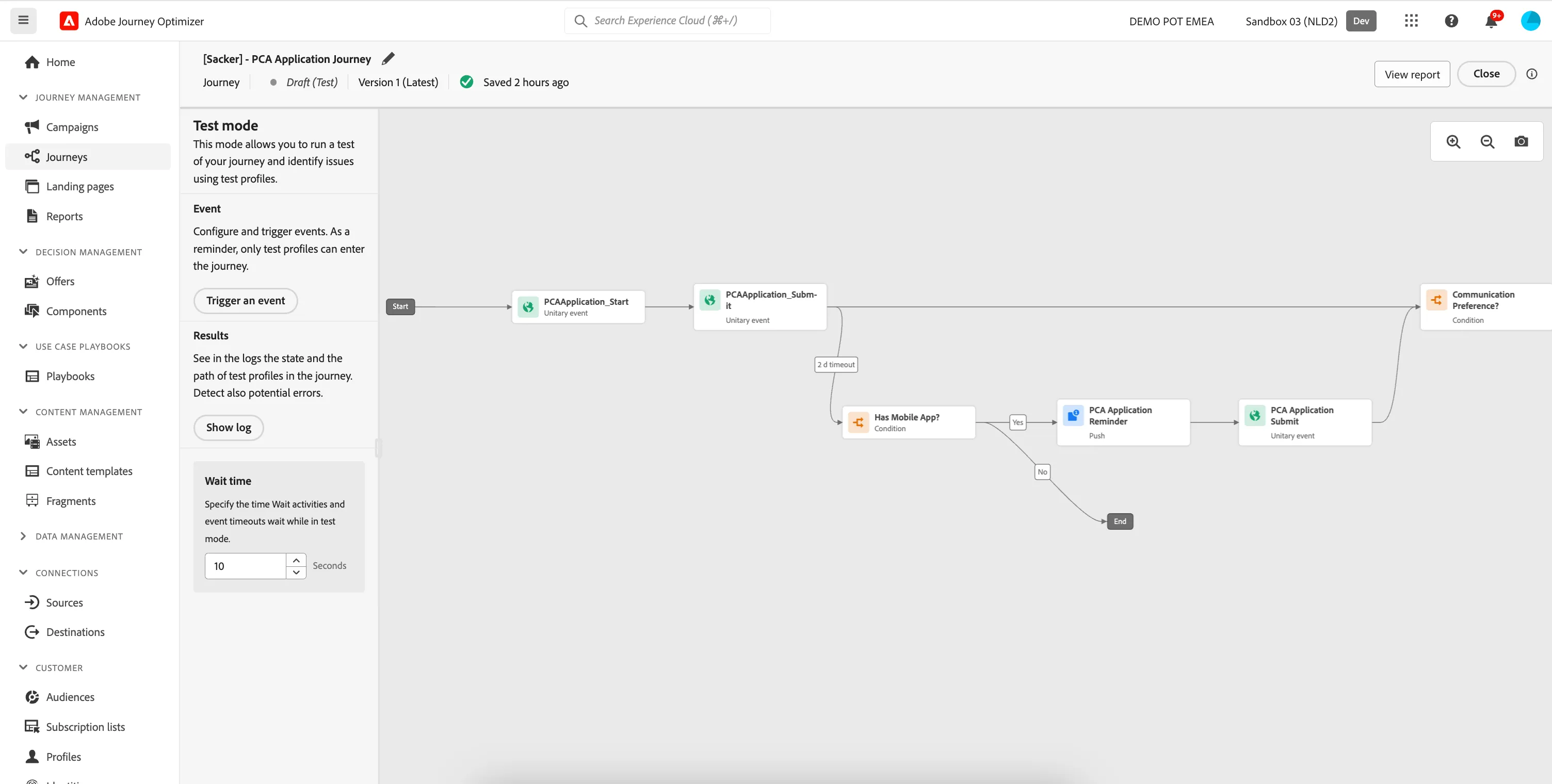Image resolution: width=1552 pixels, height=784 pixels.
Task: Increase wait time with up stepper arrow
Action: [296, 560]
